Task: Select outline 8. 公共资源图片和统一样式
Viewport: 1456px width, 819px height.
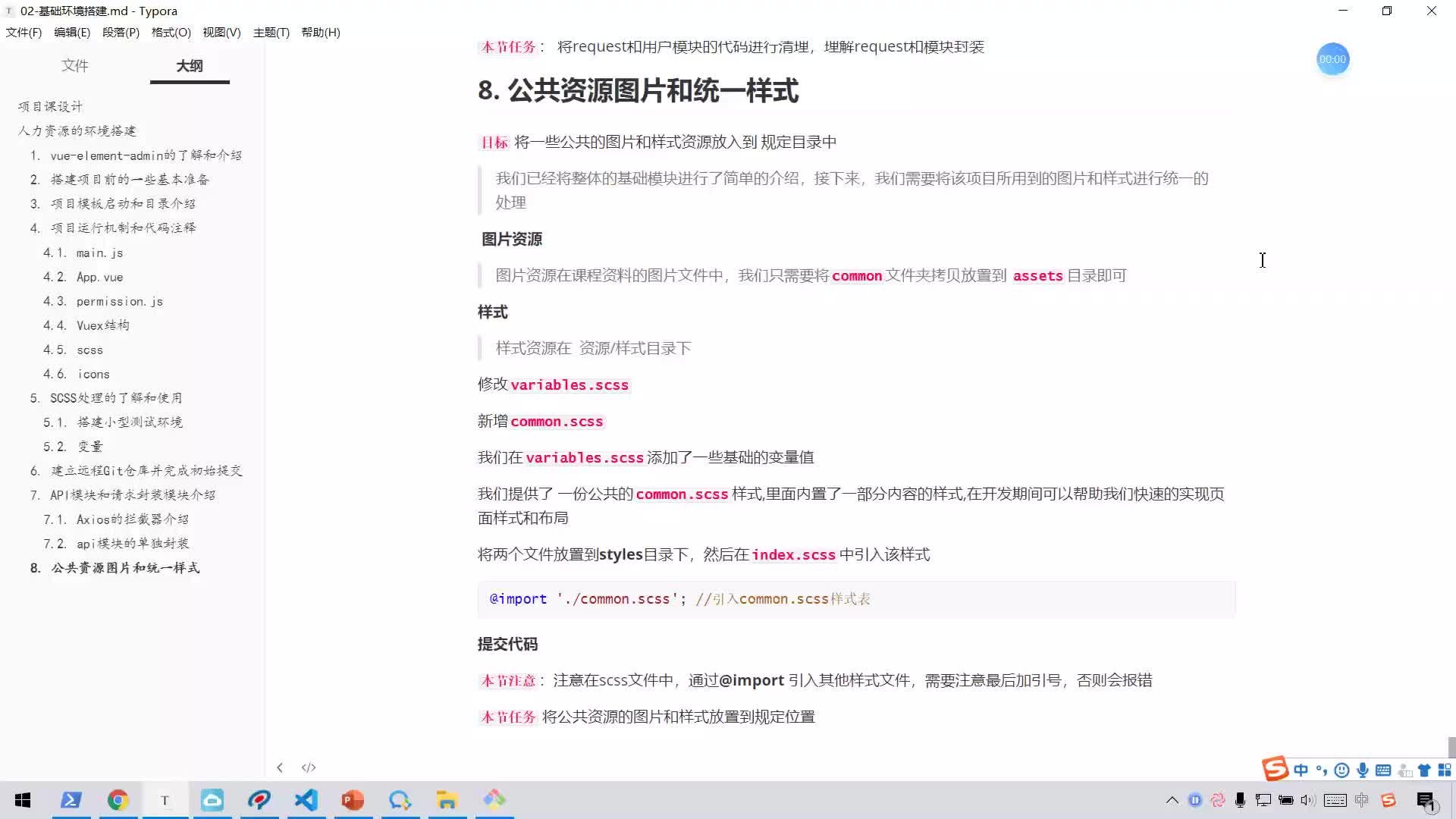Action: coord(115,568)
